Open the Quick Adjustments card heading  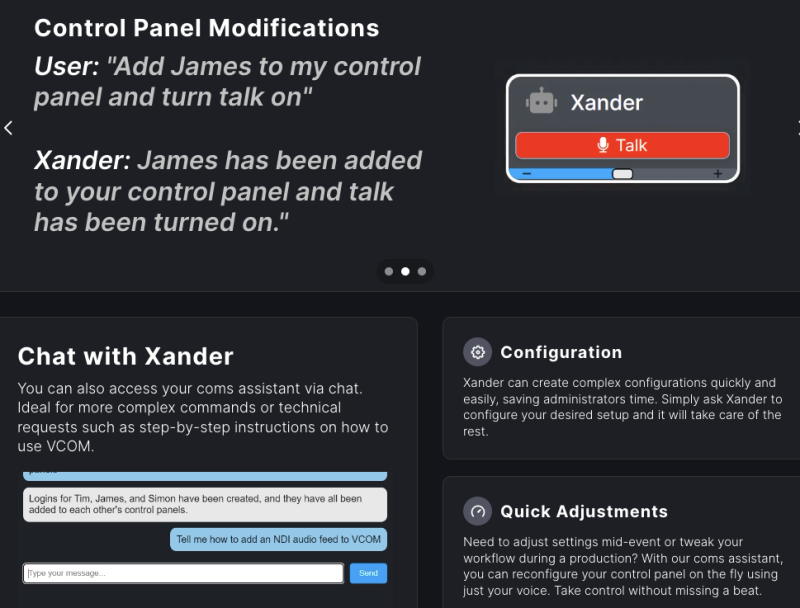[584, 511]
